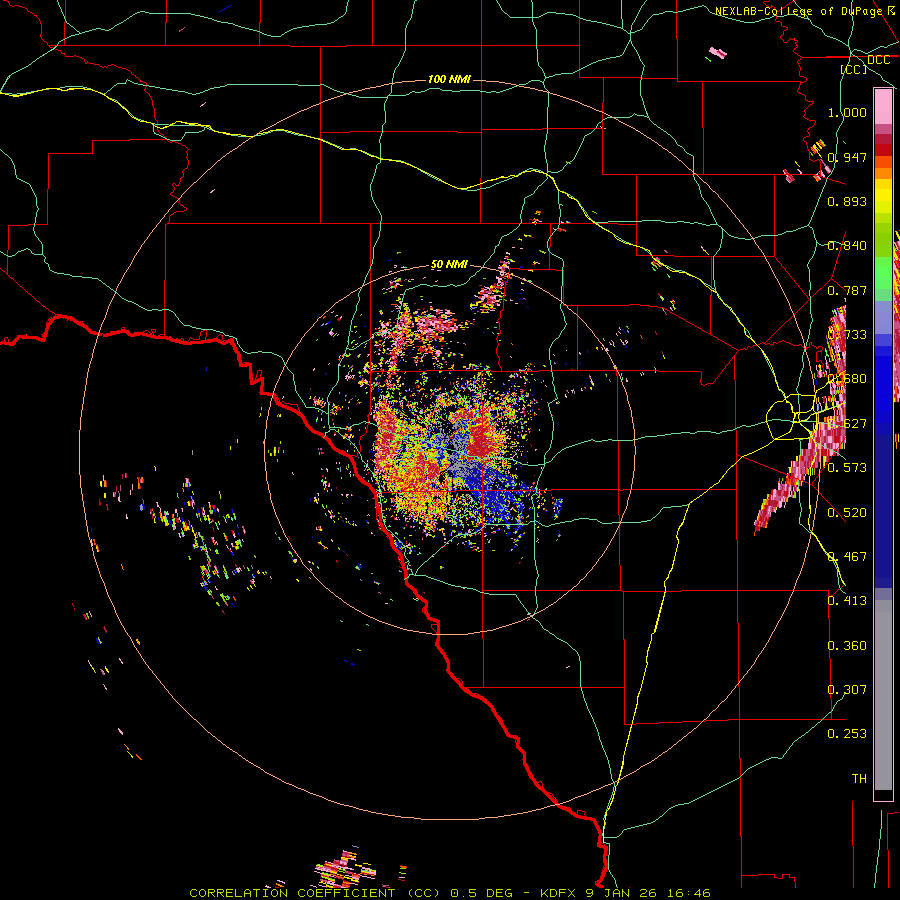Click the 0.5 DEG elevation text in caption
Image resolution: width=900 pixels, height=900 pixels.
(481, 893)
